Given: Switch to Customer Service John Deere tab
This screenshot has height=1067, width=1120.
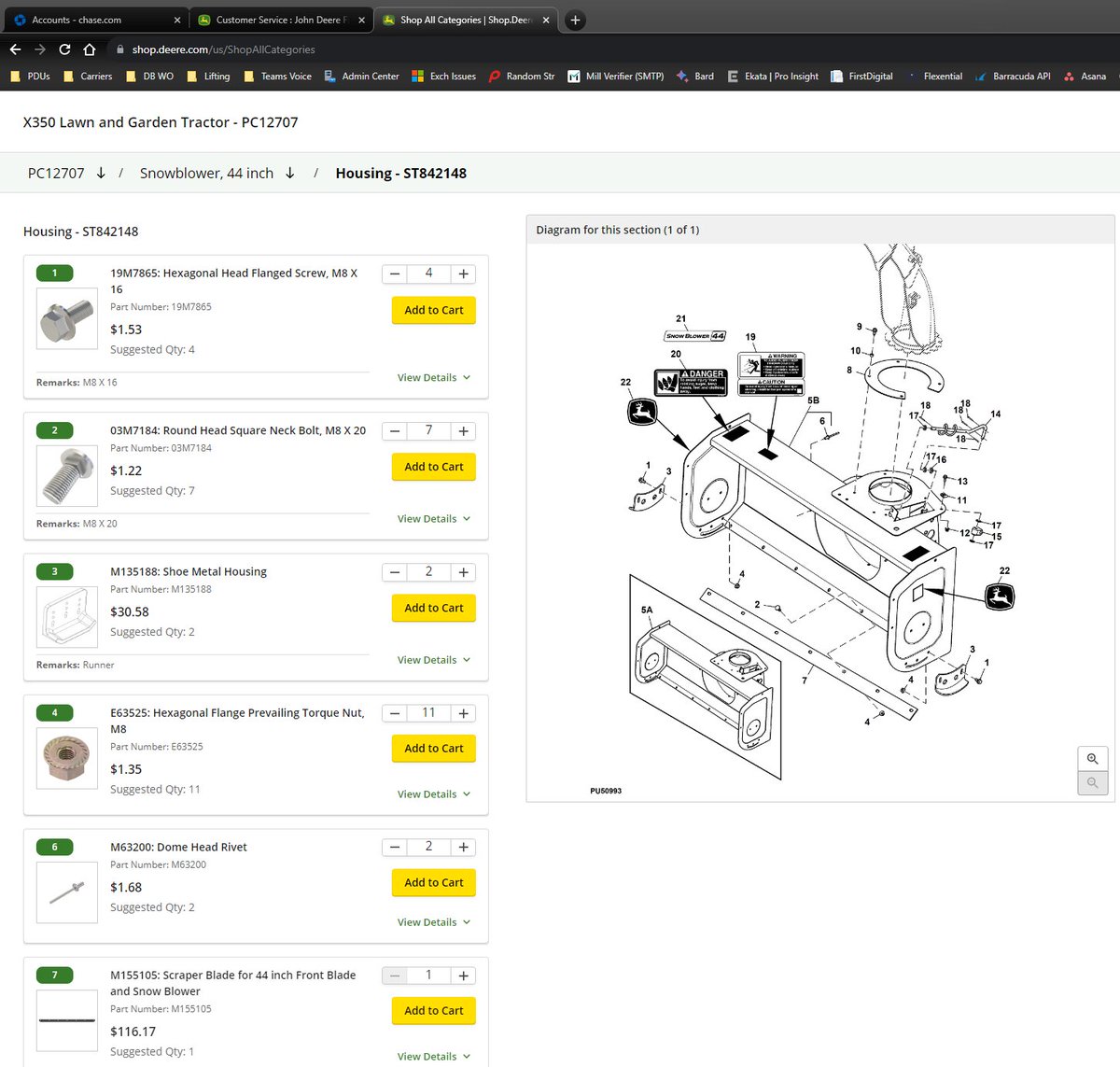Looking at the screenshot, I should click(x=281, y=20).
